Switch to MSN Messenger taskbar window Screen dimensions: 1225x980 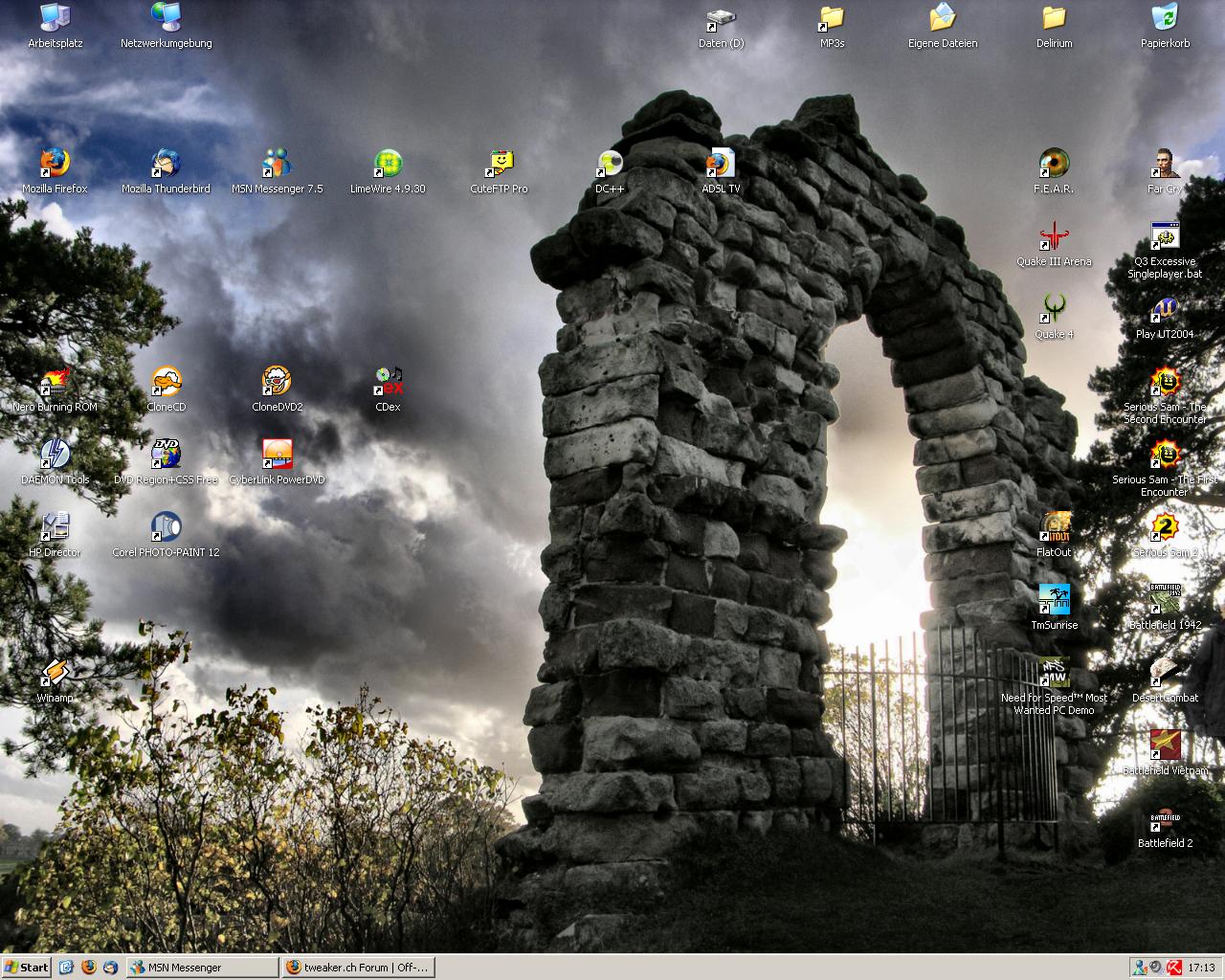coord(203,968)
